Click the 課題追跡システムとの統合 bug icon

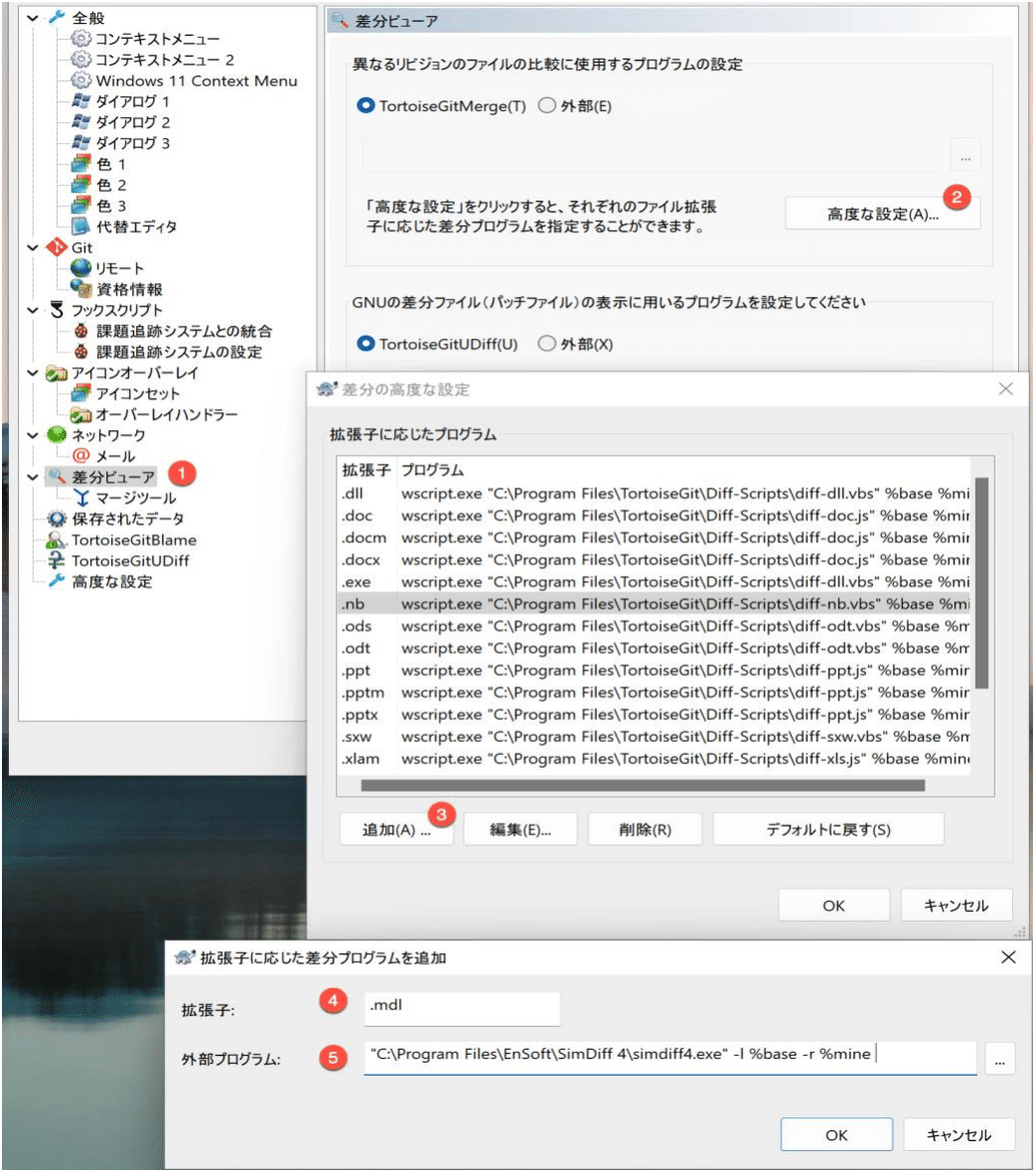point(80,331)
